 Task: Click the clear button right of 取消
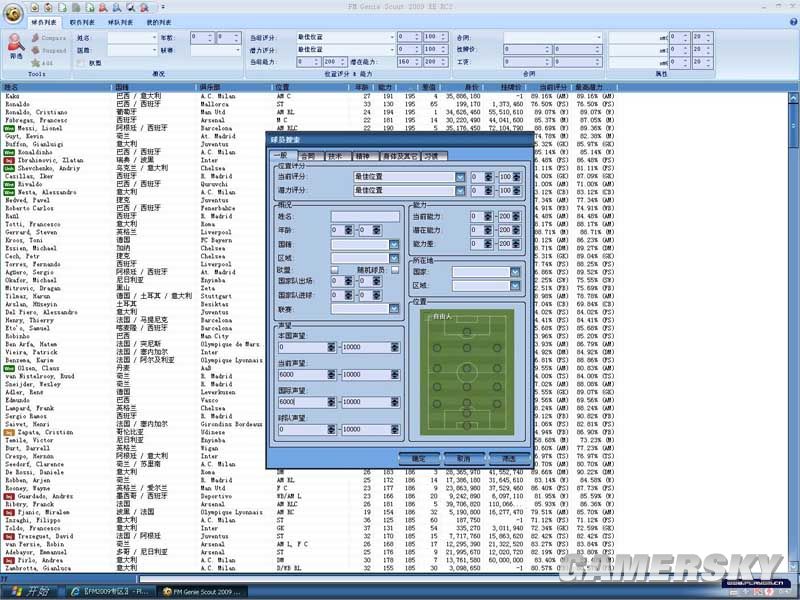(509, 459)
